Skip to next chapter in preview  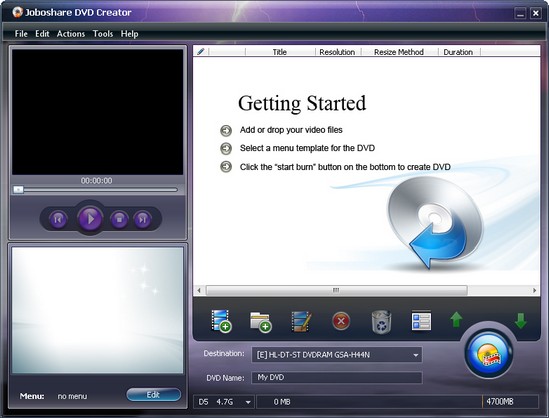(142, 220)
